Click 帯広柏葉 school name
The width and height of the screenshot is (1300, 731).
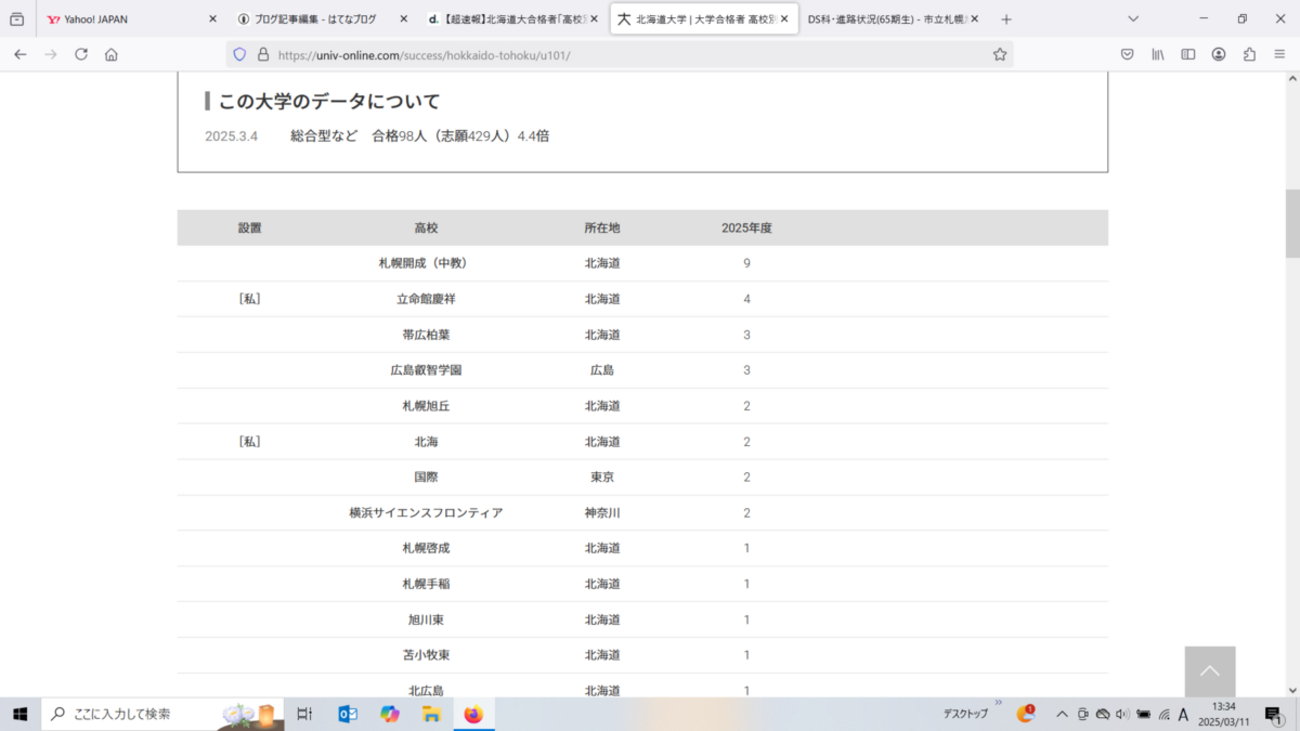(x=426, y=335)
